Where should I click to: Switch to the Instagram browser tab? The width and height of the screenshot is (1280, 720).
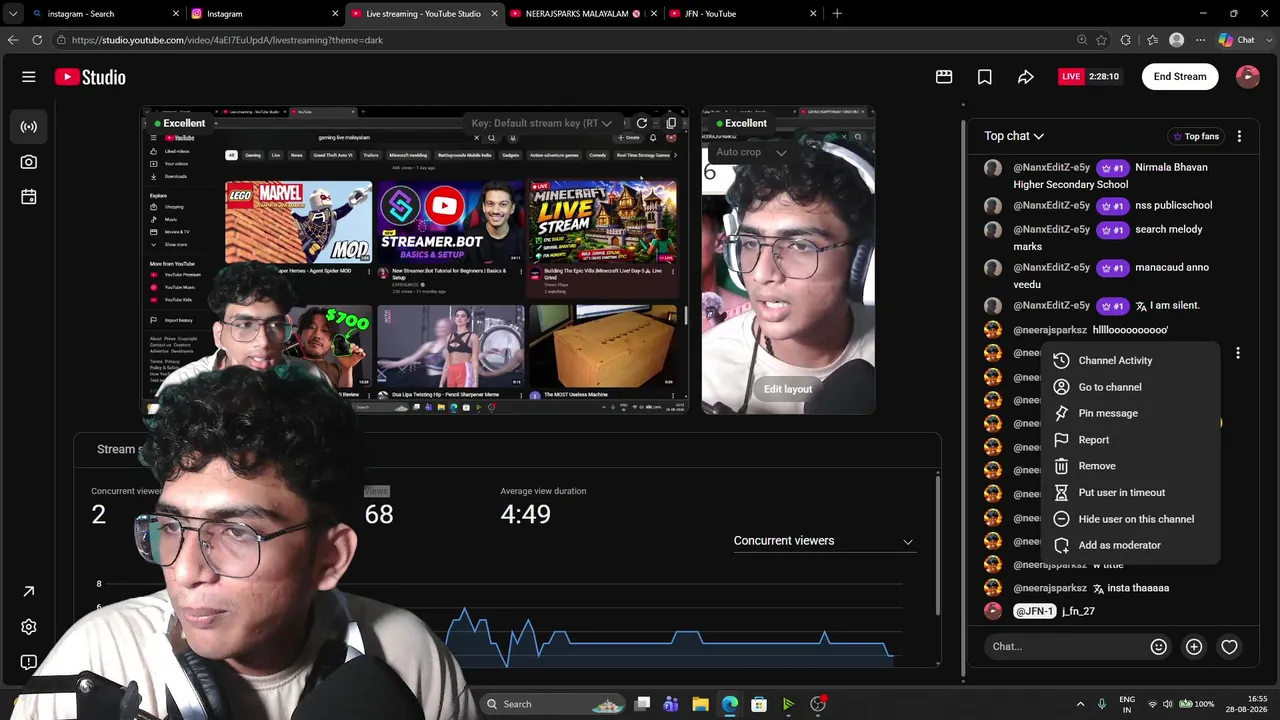pos(264,14)
